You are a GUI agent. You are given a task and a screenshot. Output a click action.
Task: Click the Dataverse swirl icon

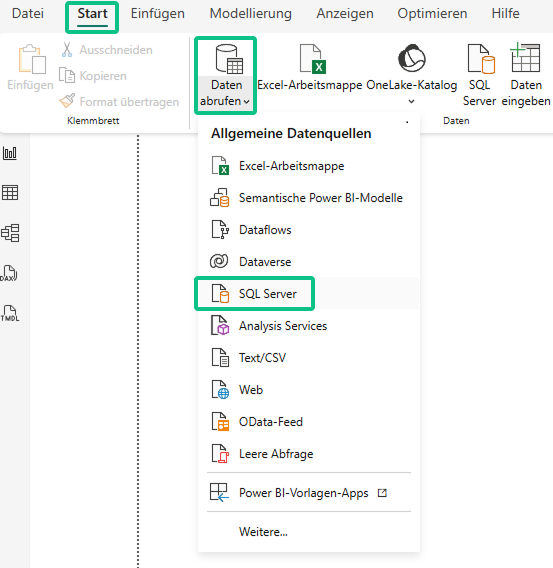click(219, 261)
